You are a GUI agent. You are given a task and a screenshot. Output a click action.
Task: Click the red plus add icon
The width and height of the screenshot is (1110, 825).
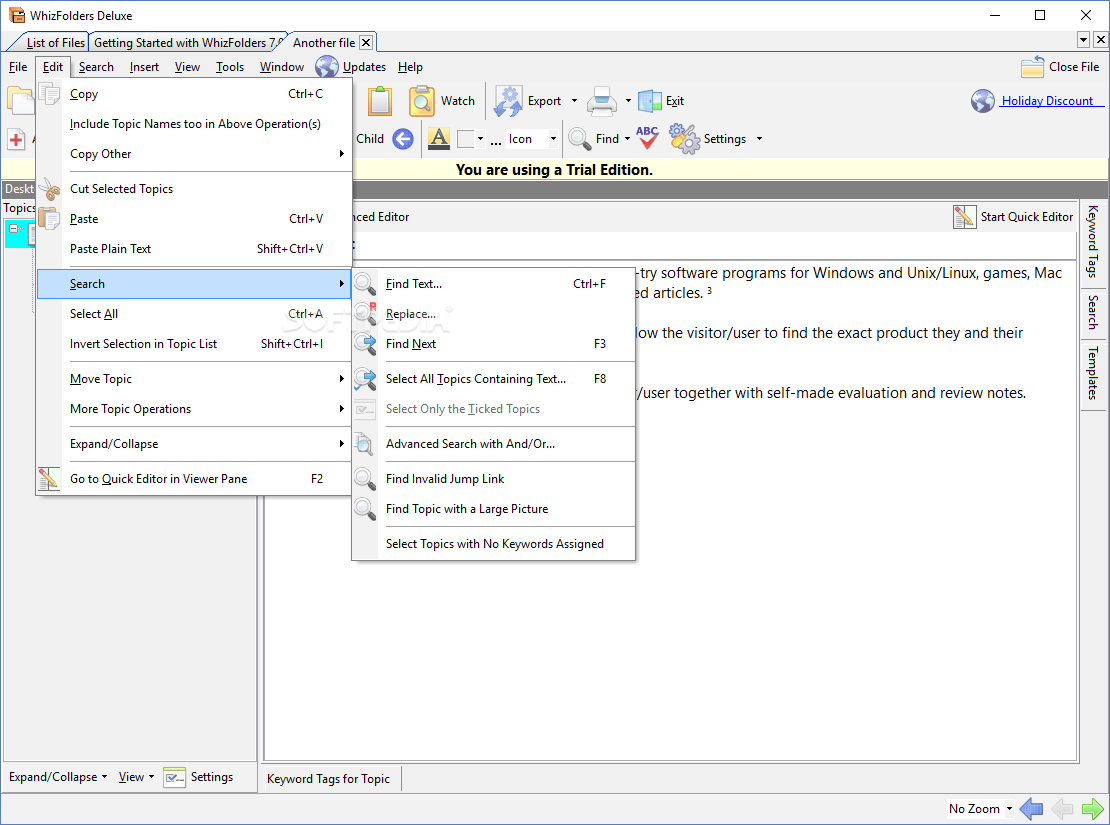coord(16,139)
